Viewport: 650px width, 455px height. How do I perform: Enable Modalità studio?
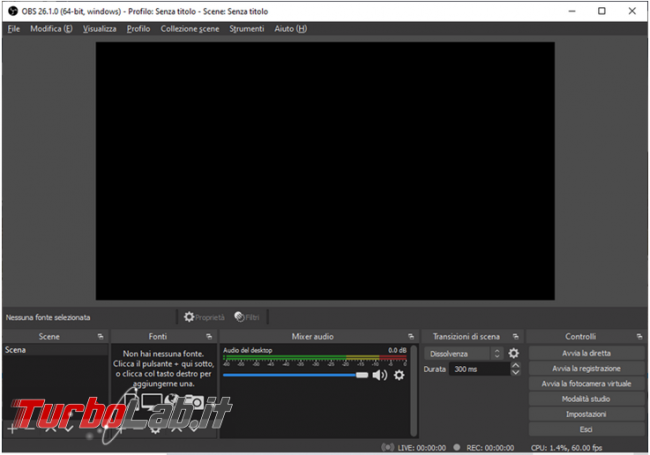point(586,399)
